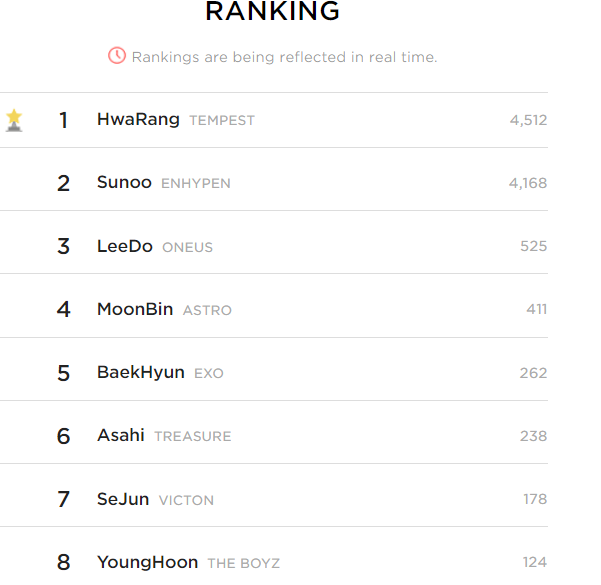Select the ONEUS group label
The width and height of the screenshot is (601, 585).
click(187, 247)
